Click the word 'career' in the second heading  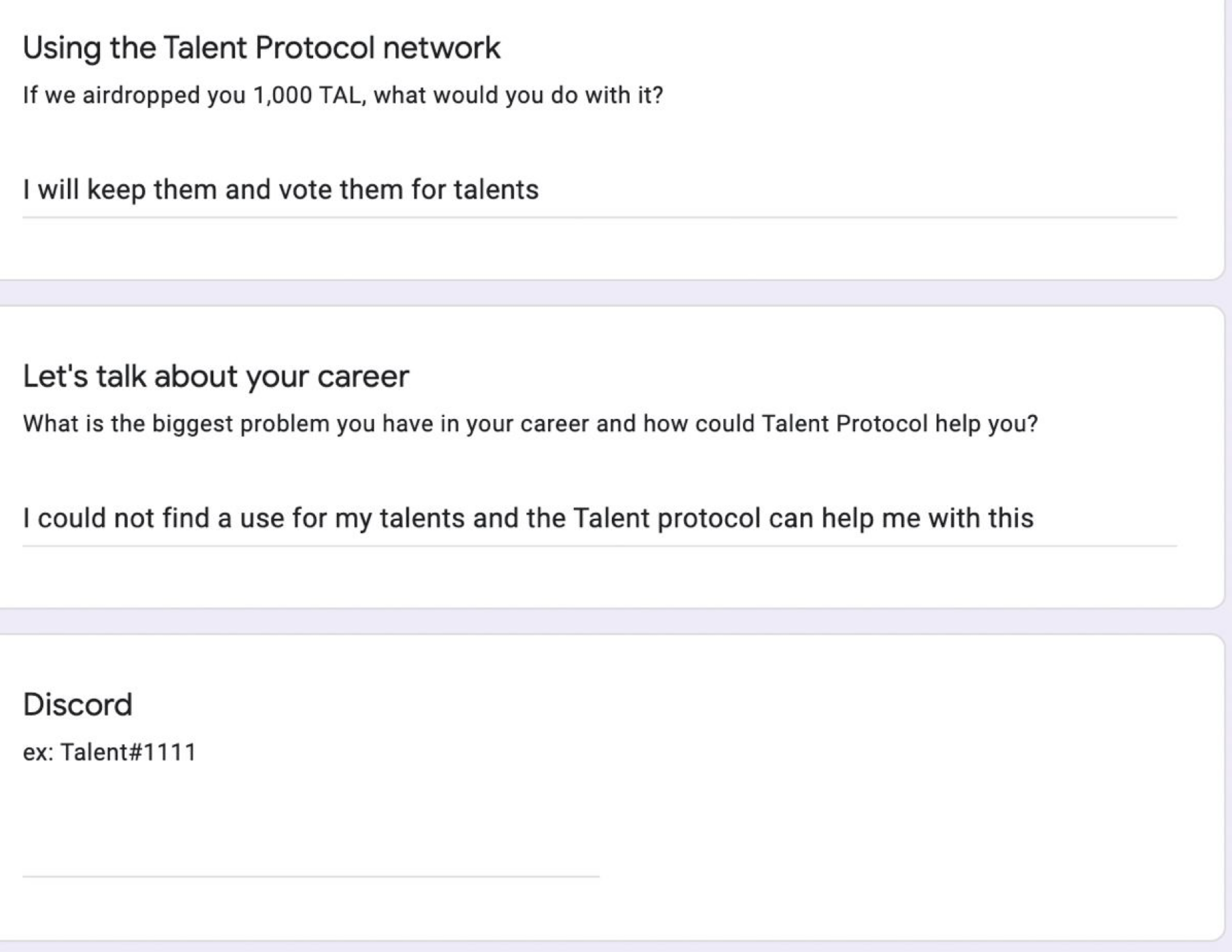(363, 377)
